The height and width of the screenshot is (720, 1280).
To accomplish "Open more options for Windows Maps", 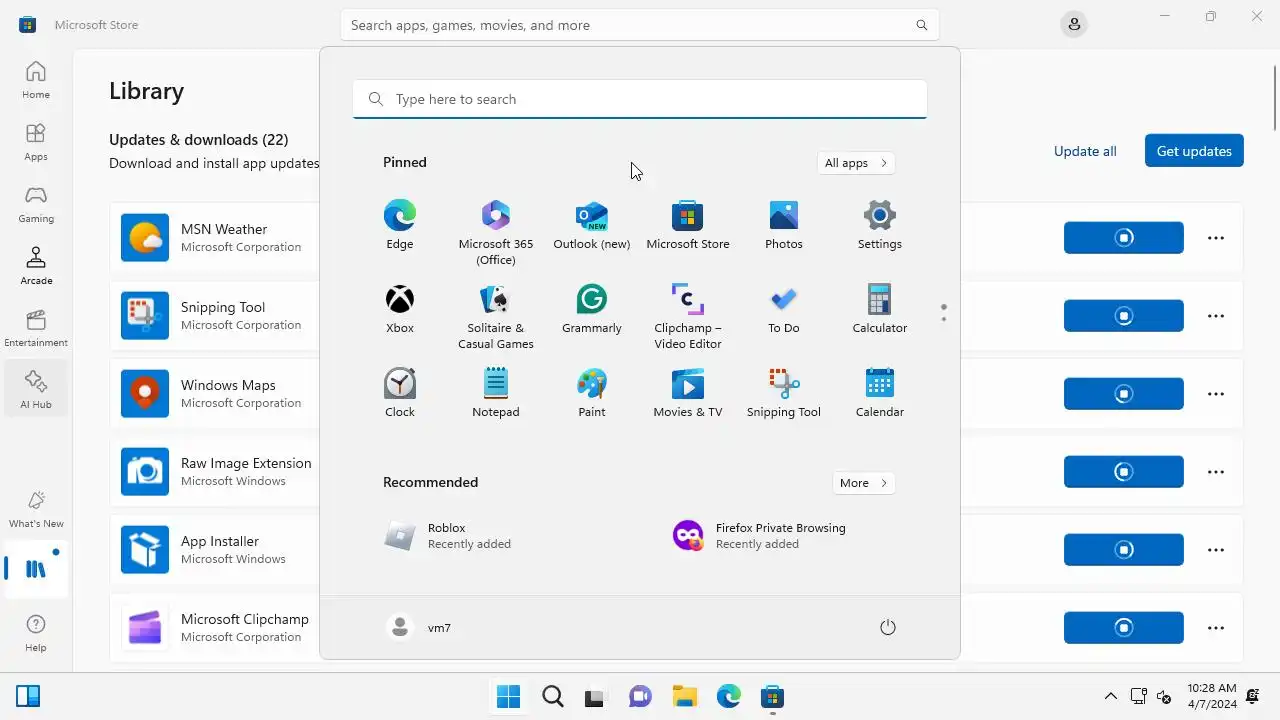I will (1216, 394).
